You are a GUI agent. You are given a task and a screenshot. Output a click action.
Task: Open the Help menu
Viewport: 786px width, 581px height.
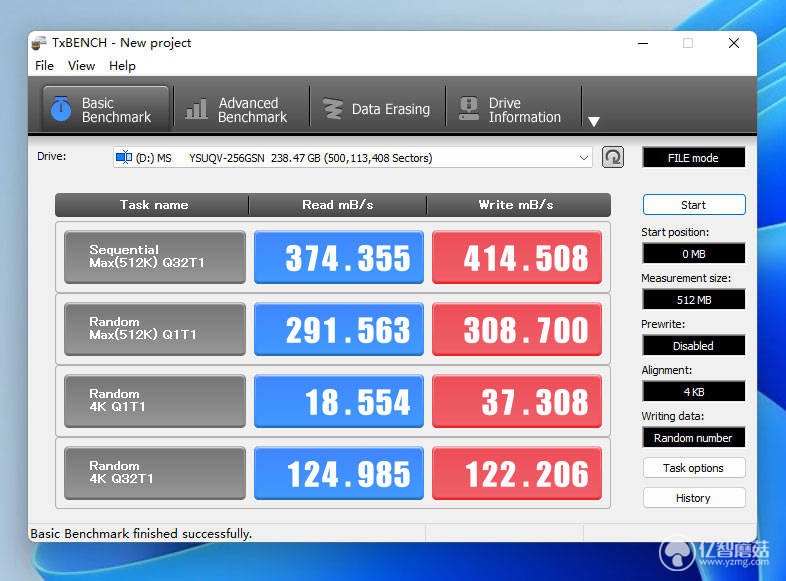pyautogui.click(x=122, y=66)
